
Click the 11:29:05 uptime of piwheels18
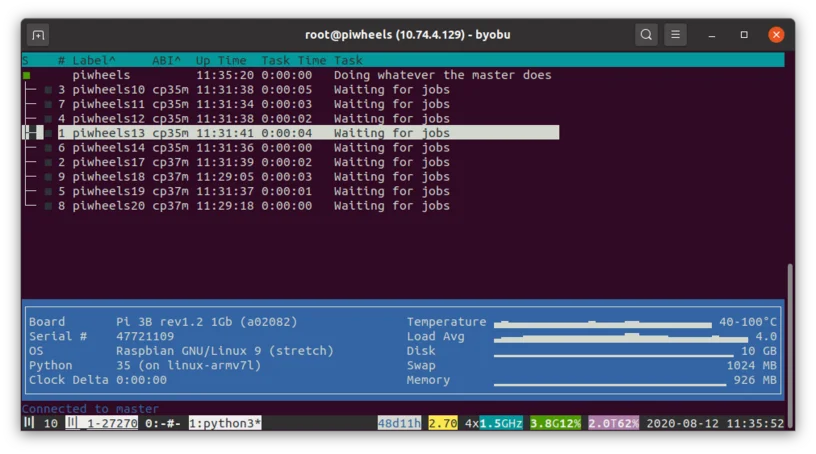click(225, 176)
